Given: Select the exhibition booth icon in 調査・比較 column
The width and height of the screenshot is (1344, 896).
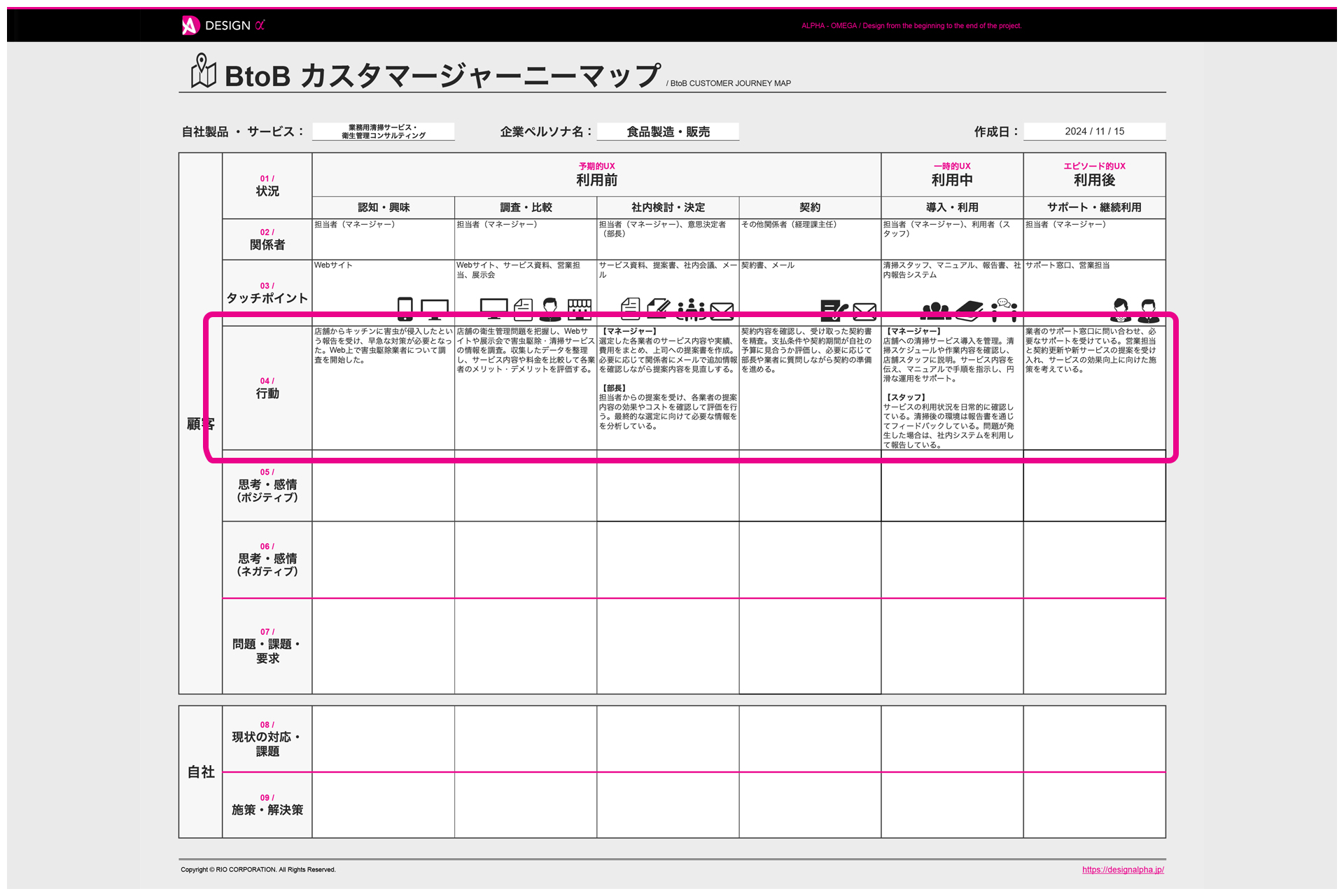Looking at the screenshot, I should [x=580, y=309].
